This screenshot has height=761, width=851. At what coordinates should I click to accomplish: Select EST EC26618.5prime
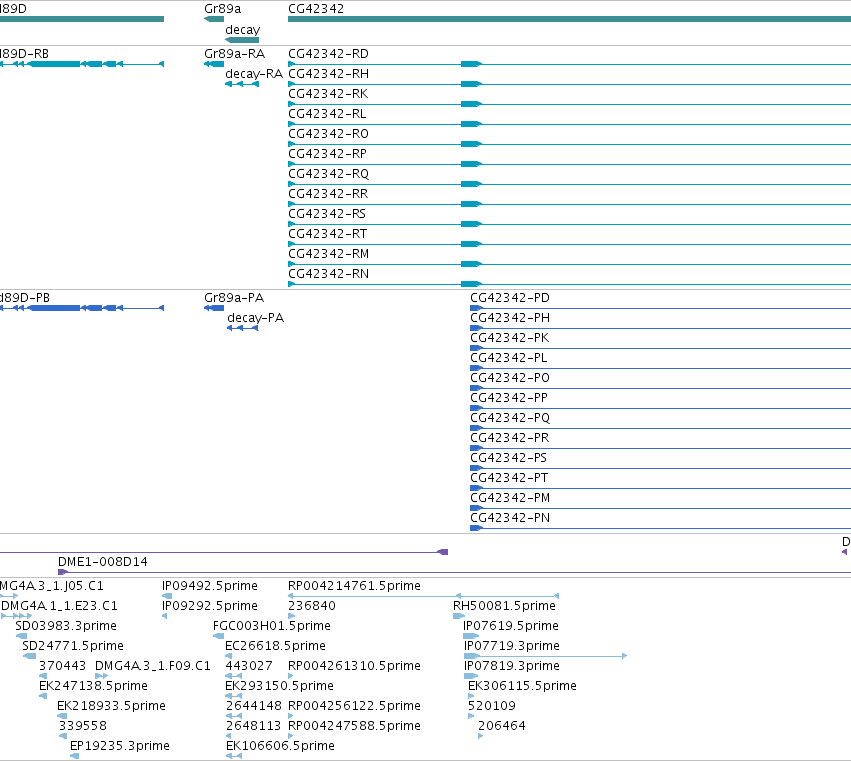click(x=275, y=646)
